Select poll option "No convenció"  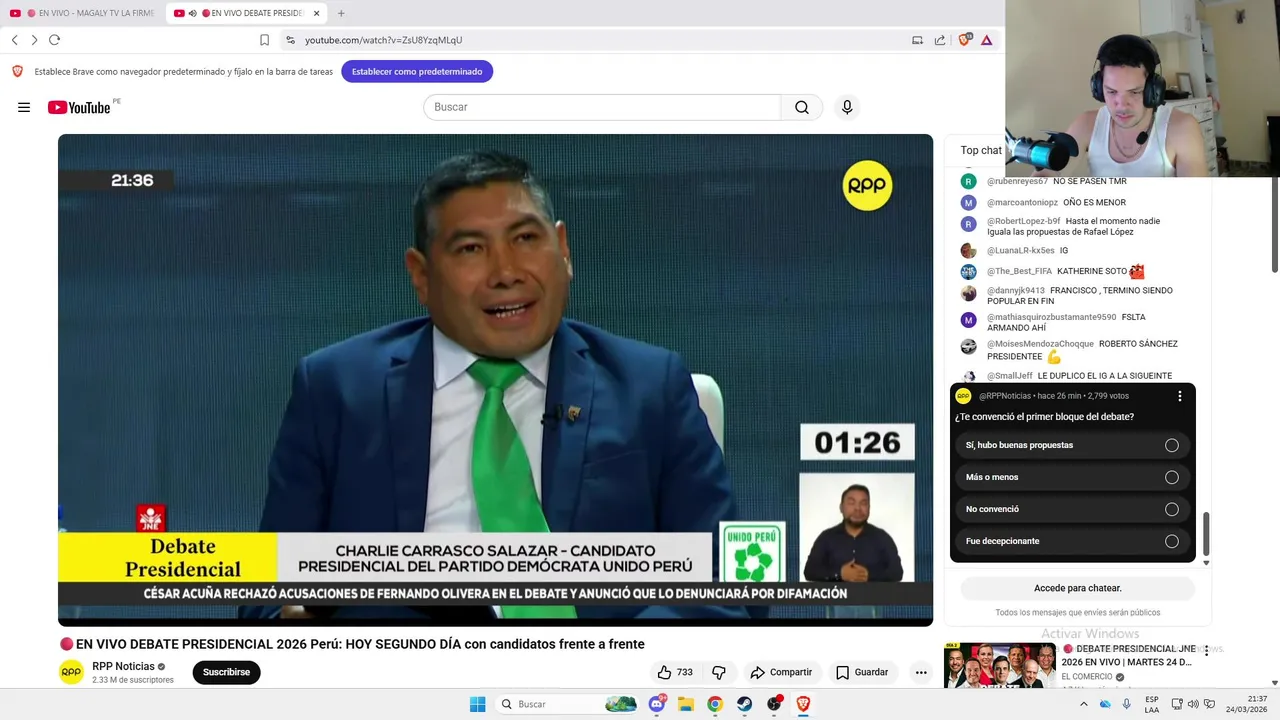tap(1072, 509)
